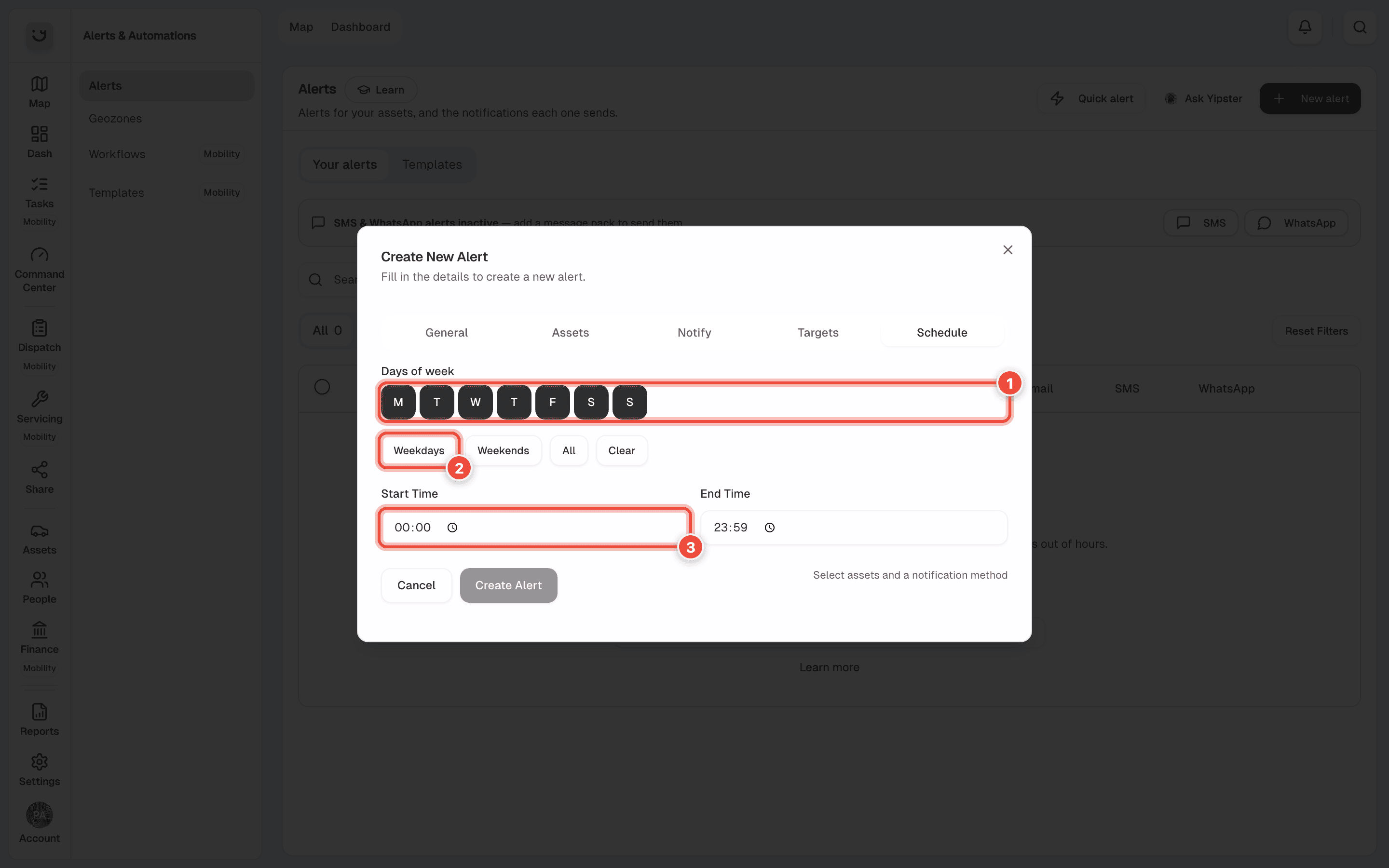Image resolution: width=1389 pixels, height=868 pixels.
Task: Toggle the W (Wednesday) day button
Action: [475, 403]
